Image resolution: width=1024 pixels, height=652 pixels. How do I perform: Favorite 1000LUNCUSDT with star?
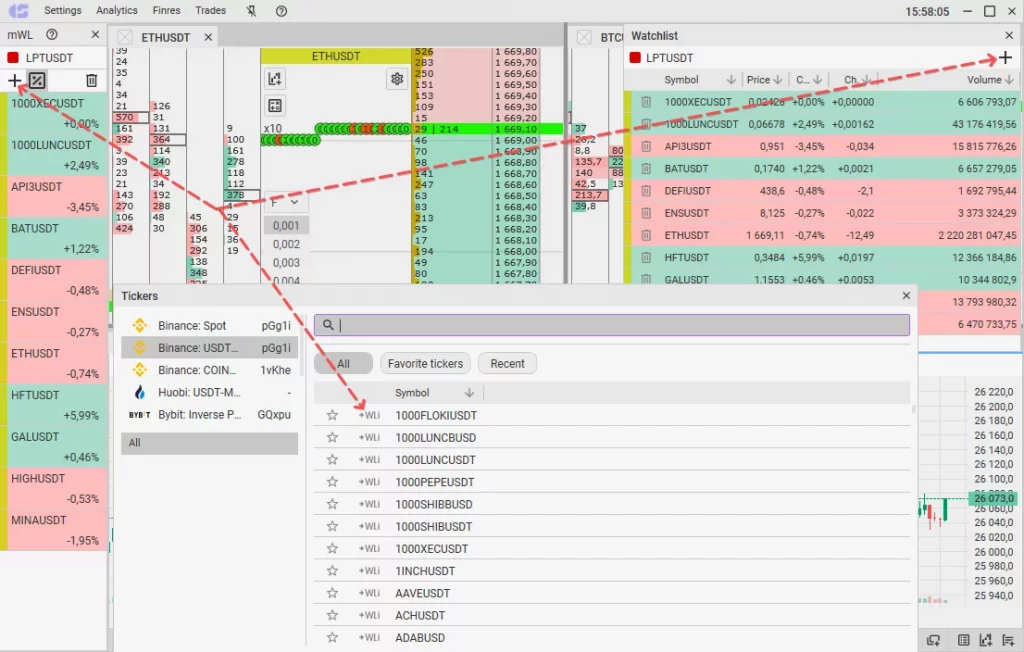tap(332, 459)
